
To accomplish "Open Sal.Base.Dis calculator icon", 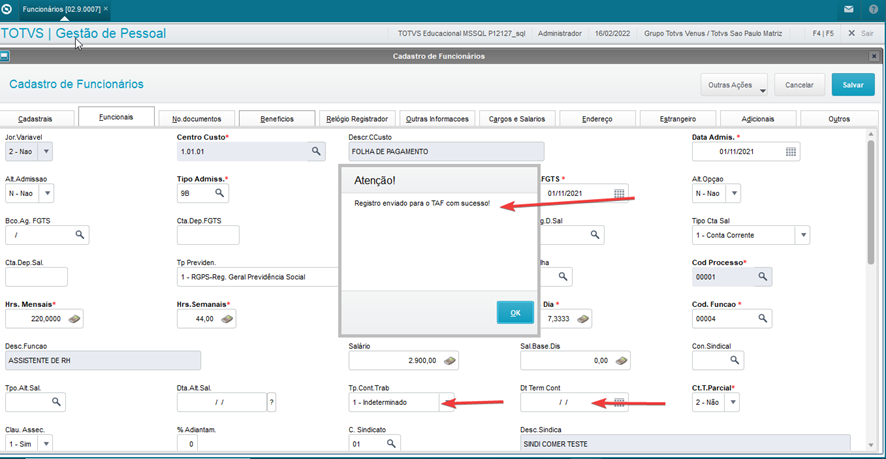I will (621, 361).
